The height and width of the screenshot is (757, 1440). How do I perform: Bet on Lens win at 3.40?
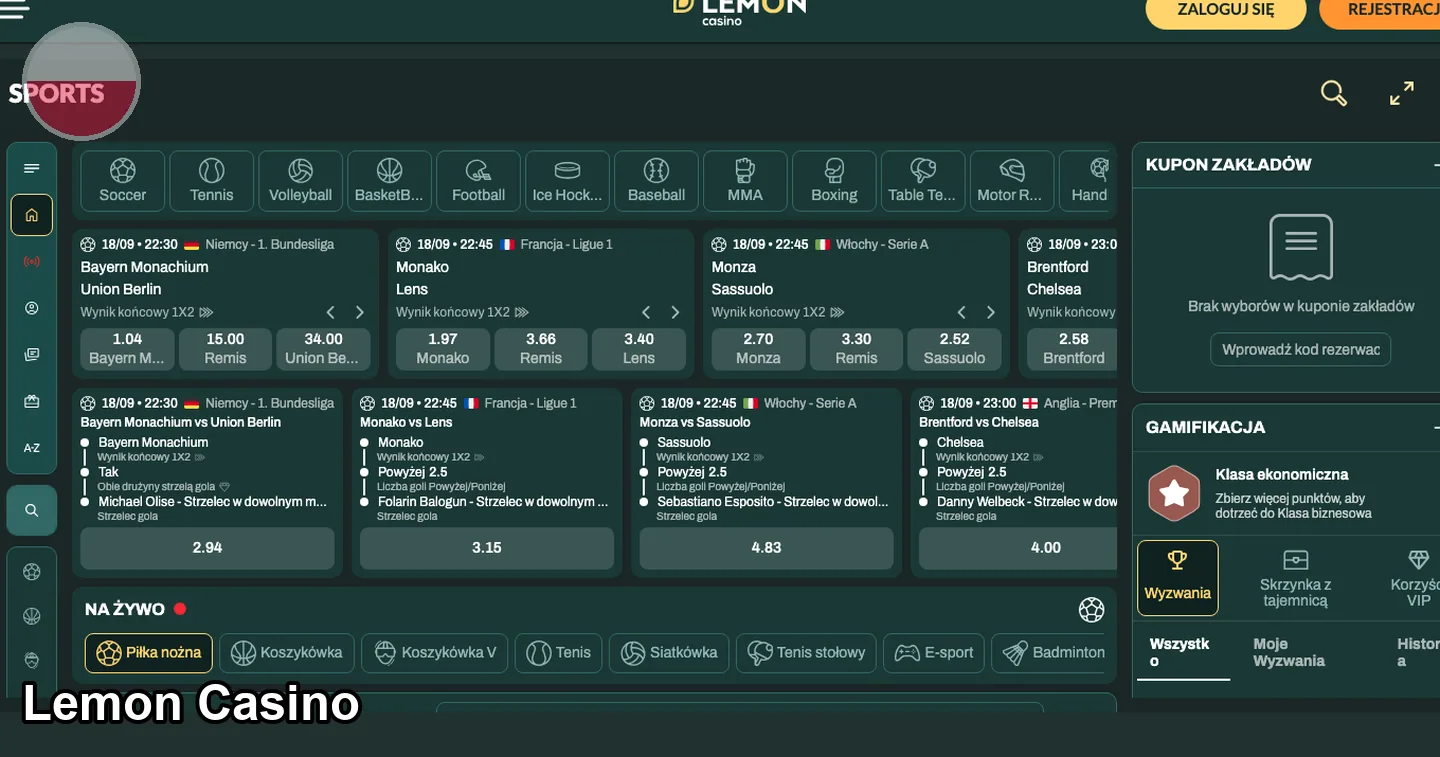pyautogui.click(x=639, y=349)
